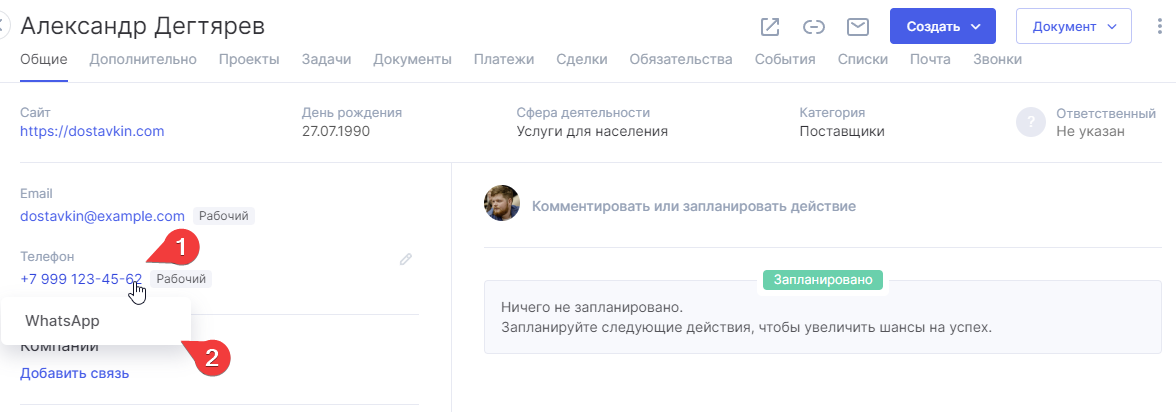Open contact in new window icon
The image size is (1176, 412).
coord(770,27)
